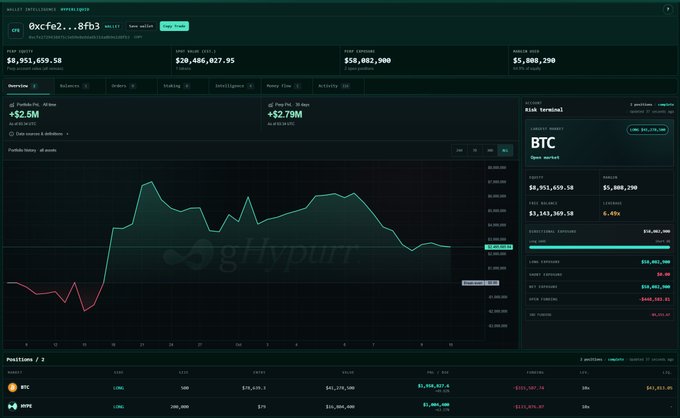The height and width of the screenshot is (418, 680).
Task: Select the 24H chart range
Action: point(459,150)
